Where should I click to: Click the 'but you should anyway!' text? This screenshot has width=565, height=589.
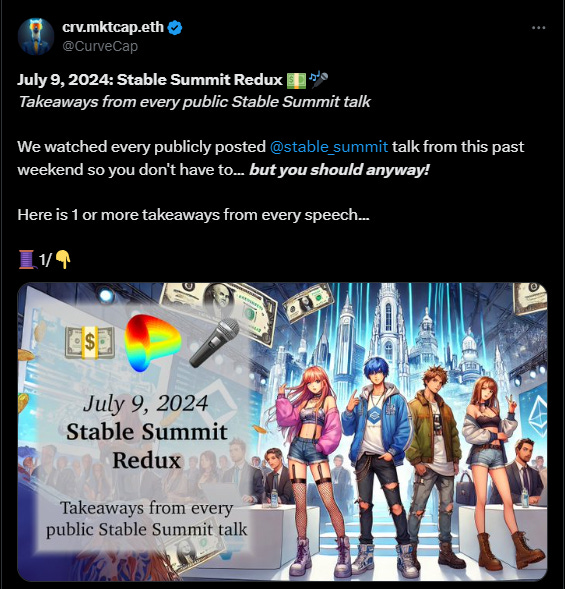pos(339,170)
